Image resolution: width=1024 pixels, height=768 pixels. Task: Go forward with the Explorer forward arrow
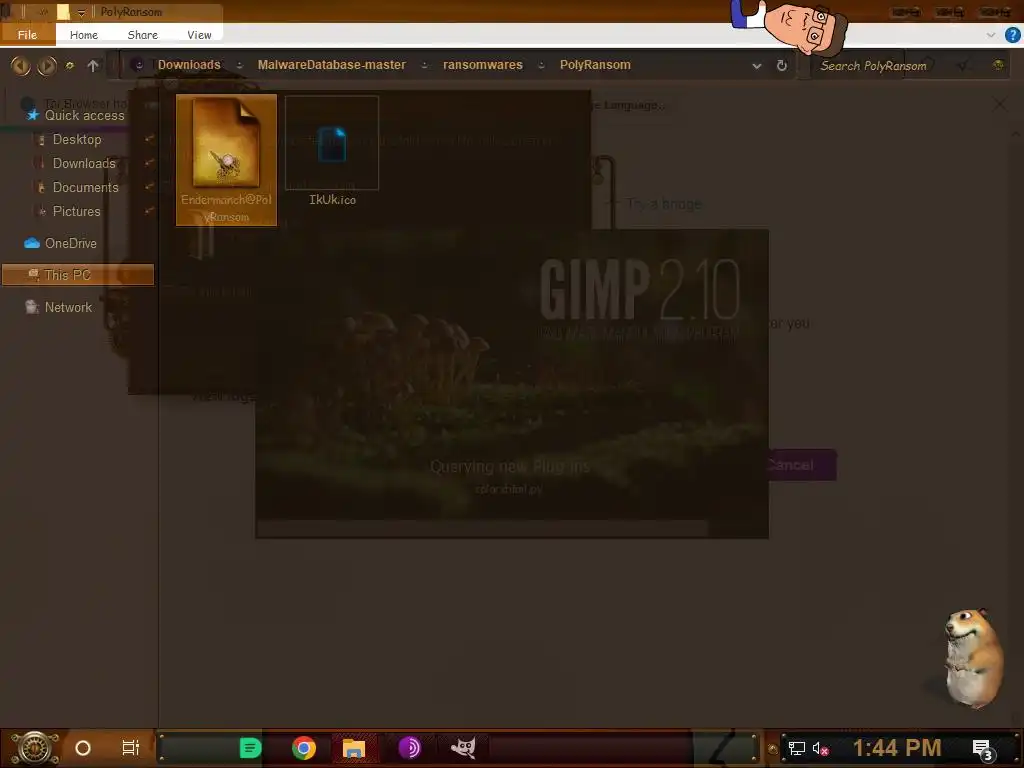pyautogui.click(x=46, y=65)
